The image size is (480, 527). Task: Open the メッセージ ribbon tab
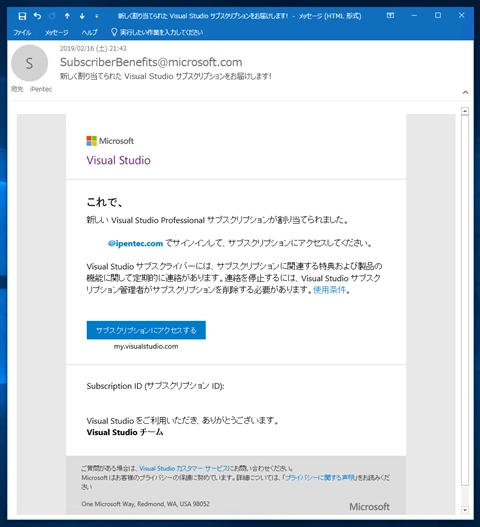[x=56, y=33]
